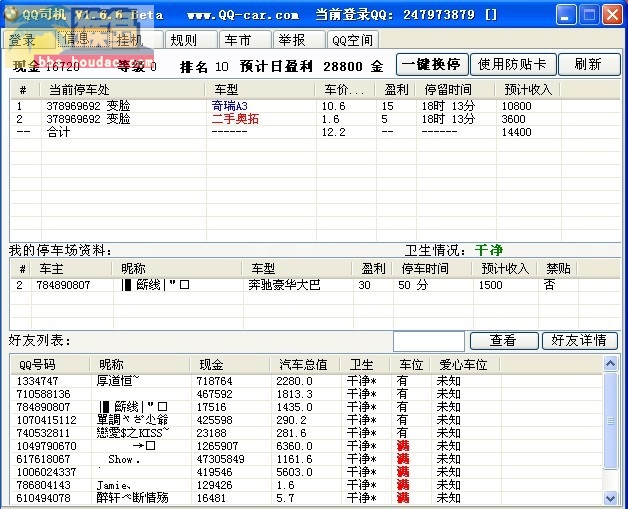This screenshot has height=509, width=628.
Task: Select the 二手奥拓 car row
Action: coord(315,119)
